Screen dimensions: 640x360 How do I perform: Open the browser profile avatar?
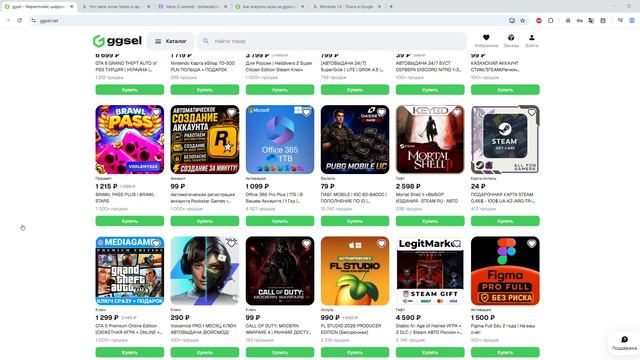632,20
